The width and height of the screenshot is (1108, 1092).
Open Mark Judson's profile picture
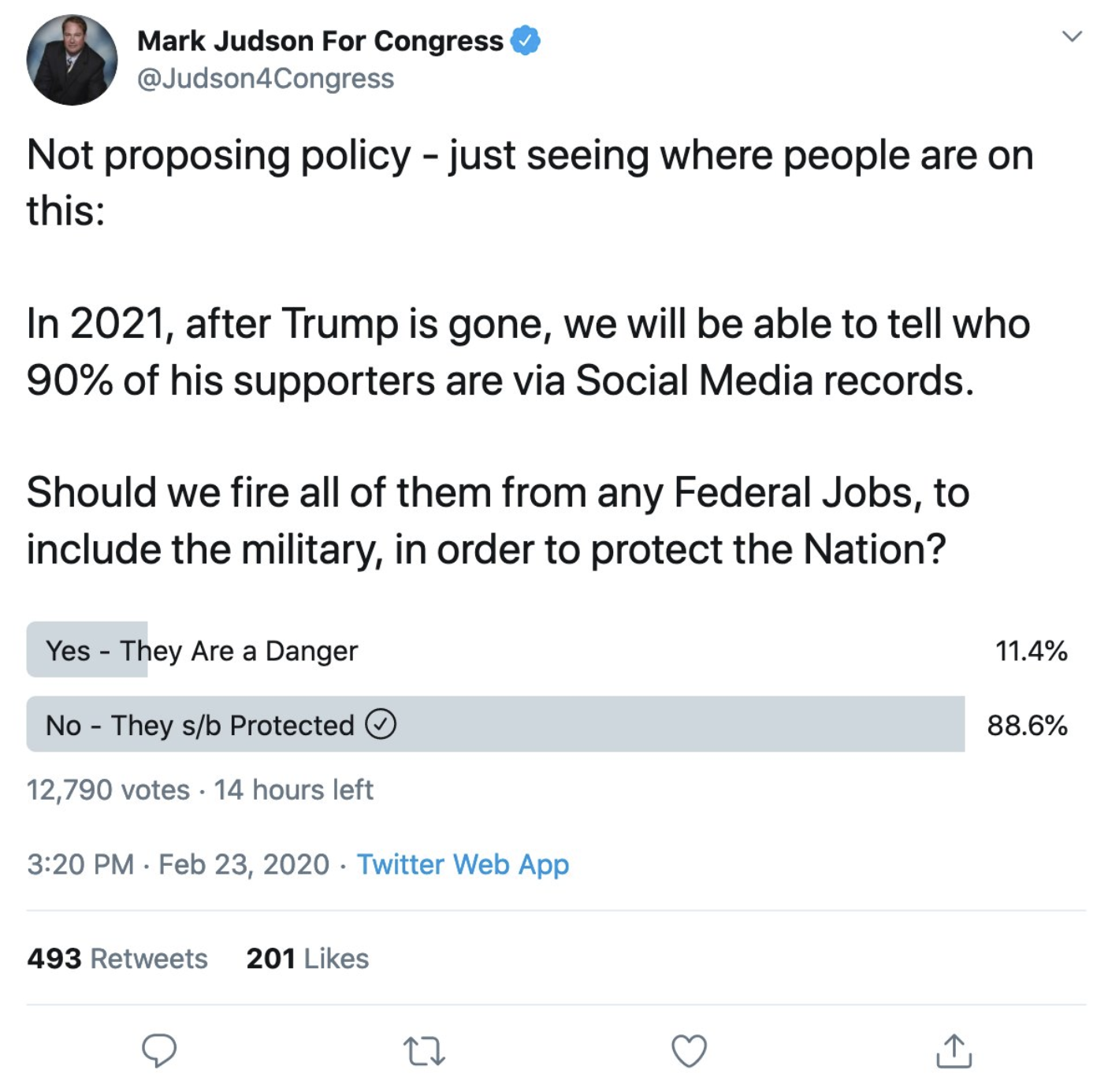[x=72, y=60]
